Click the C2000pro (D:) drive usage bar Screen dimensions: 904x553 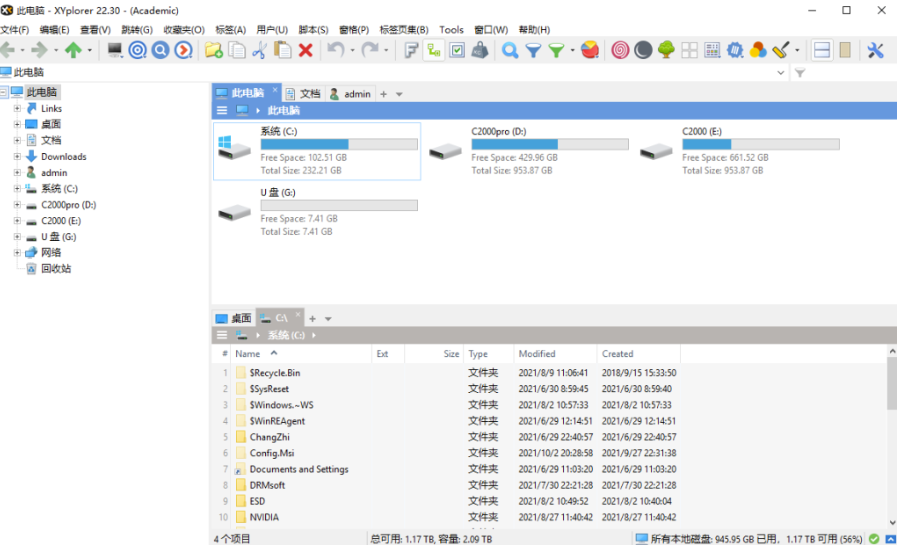550,144
